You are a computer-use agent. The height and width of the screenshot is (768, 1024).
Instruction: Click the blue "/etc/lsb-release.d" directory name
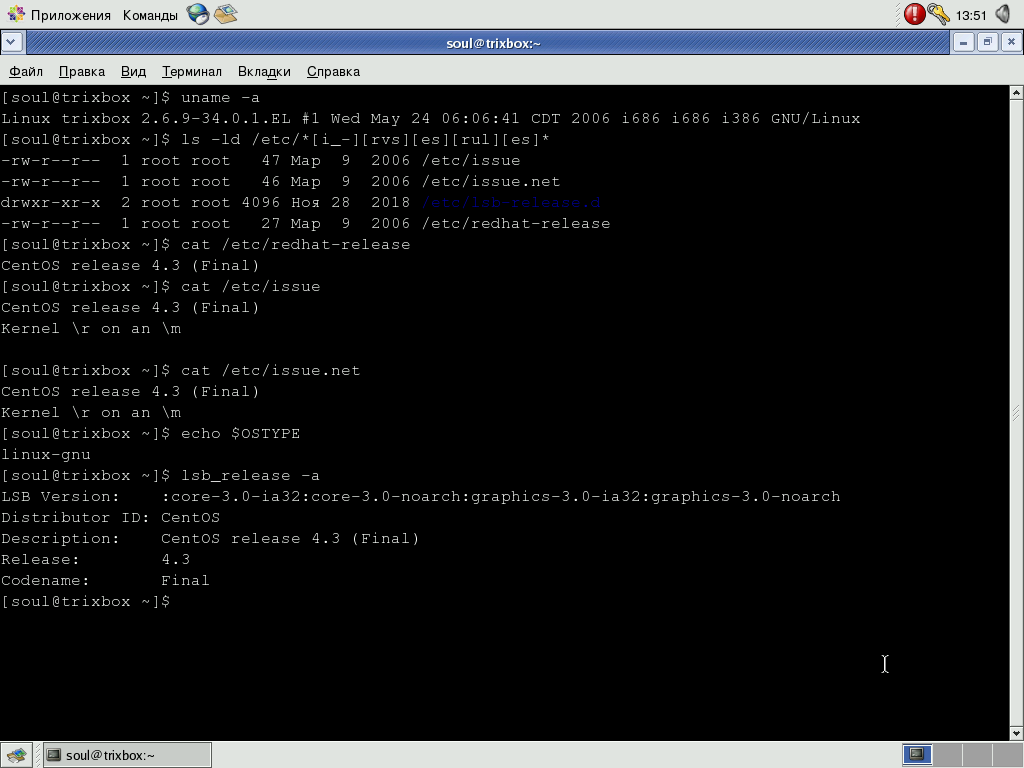(x=511, y=202)
